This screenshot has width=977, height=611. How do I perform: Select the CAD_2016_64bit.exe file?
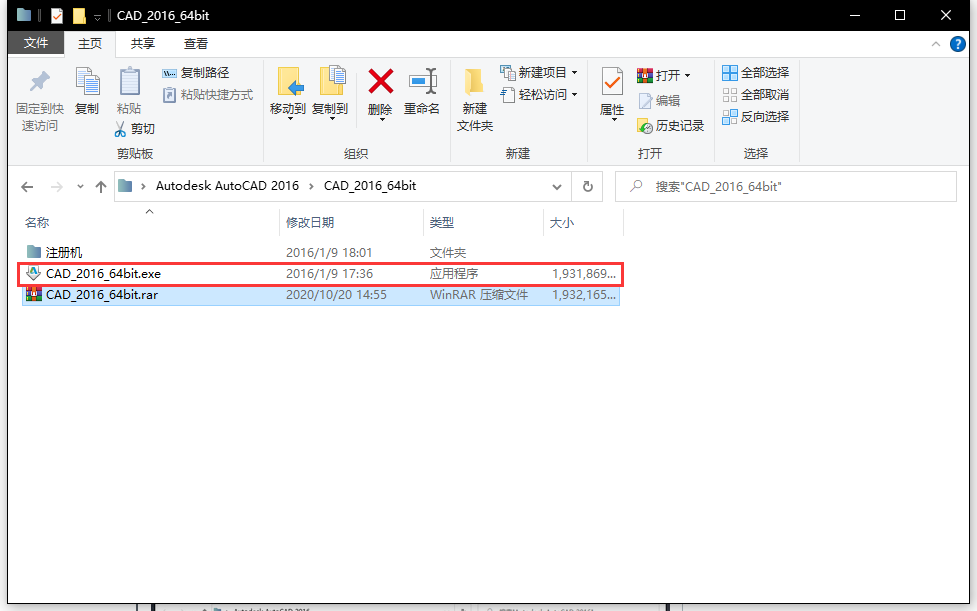click(103, 274)
